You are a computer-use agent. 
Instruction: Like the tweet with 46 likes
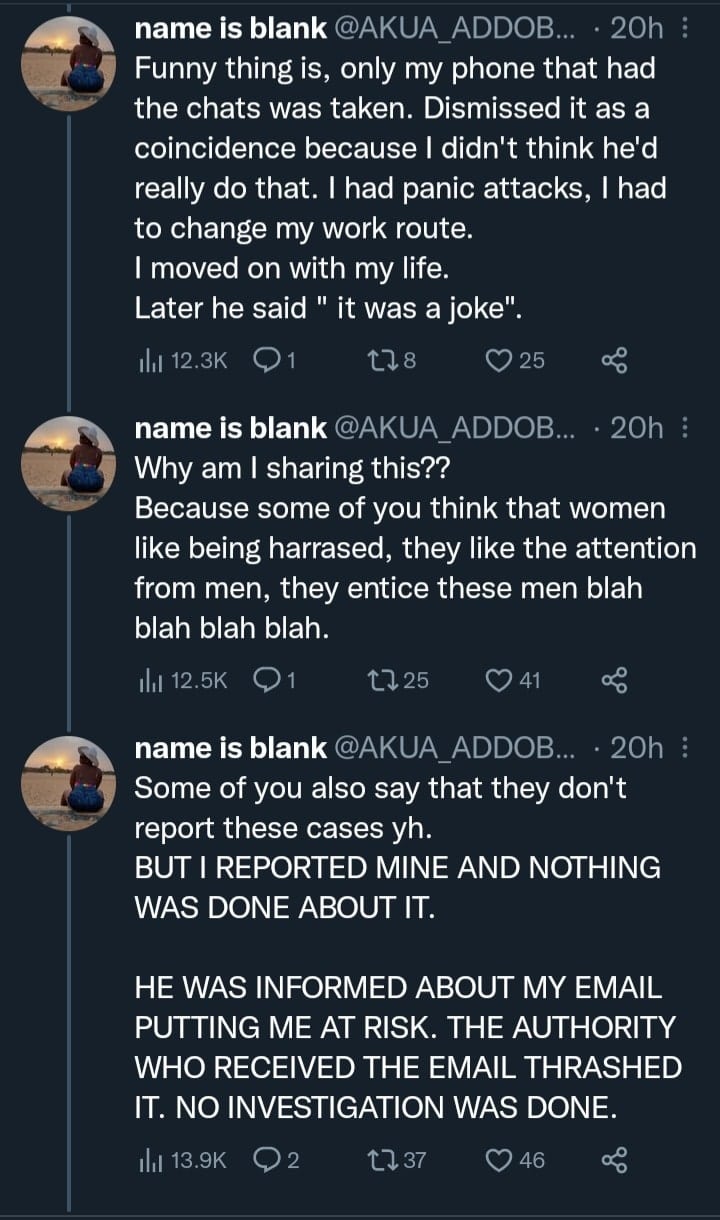pos(515,1160)
